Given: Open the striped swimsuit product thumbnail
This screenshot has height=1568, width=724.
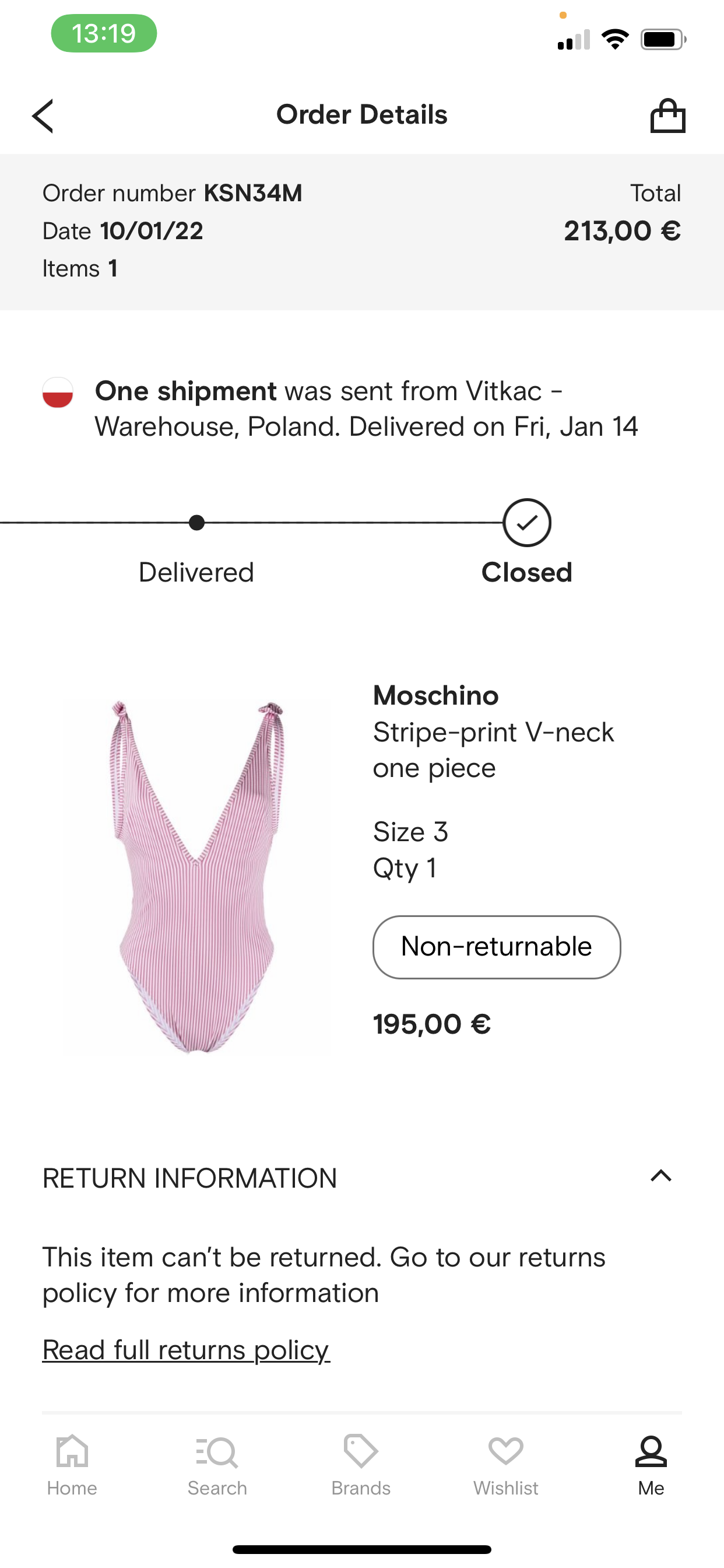Looking at the screenshot, I should tap(197, 877).
